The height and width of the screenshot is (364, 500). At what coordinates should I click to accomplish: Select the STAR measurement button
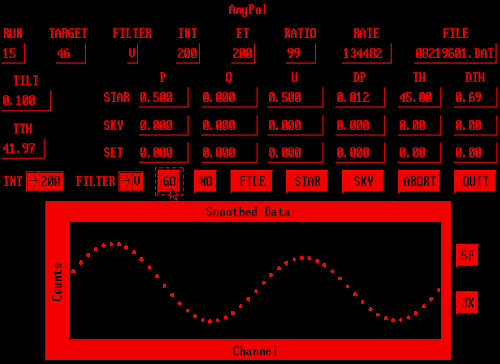pos(307,181)
